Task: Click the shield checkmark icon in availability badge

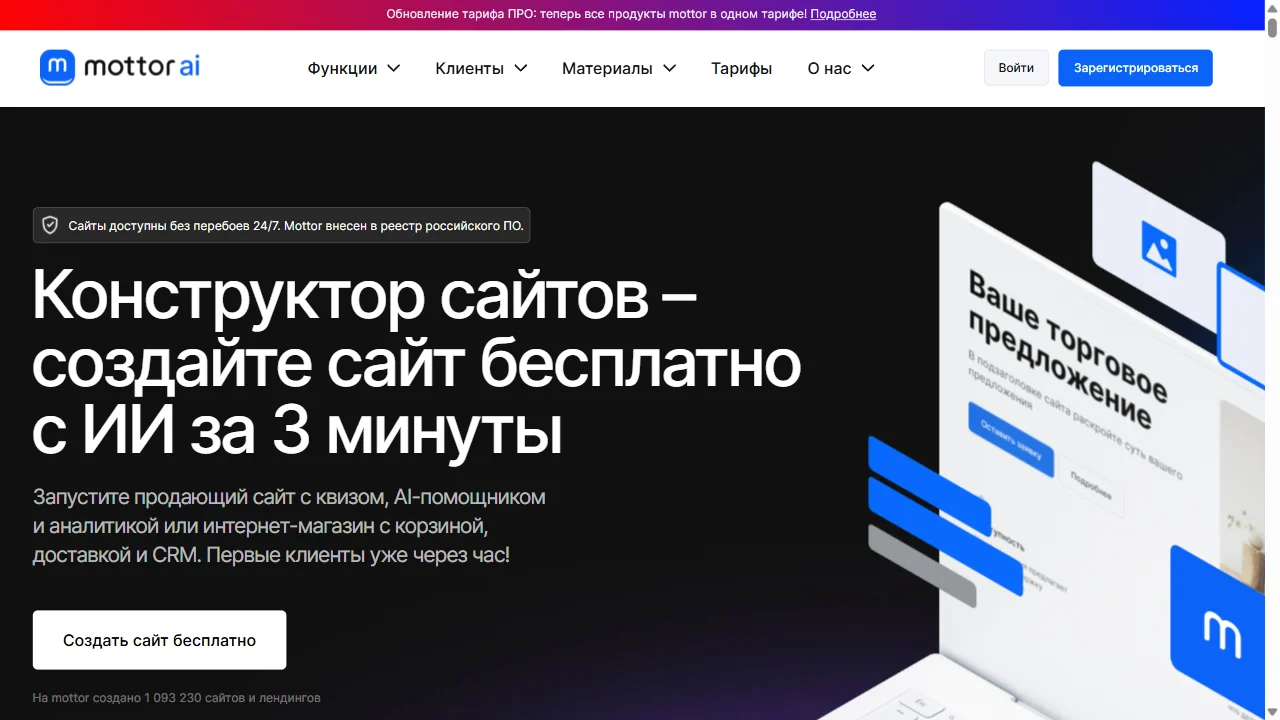Action: 50,225
